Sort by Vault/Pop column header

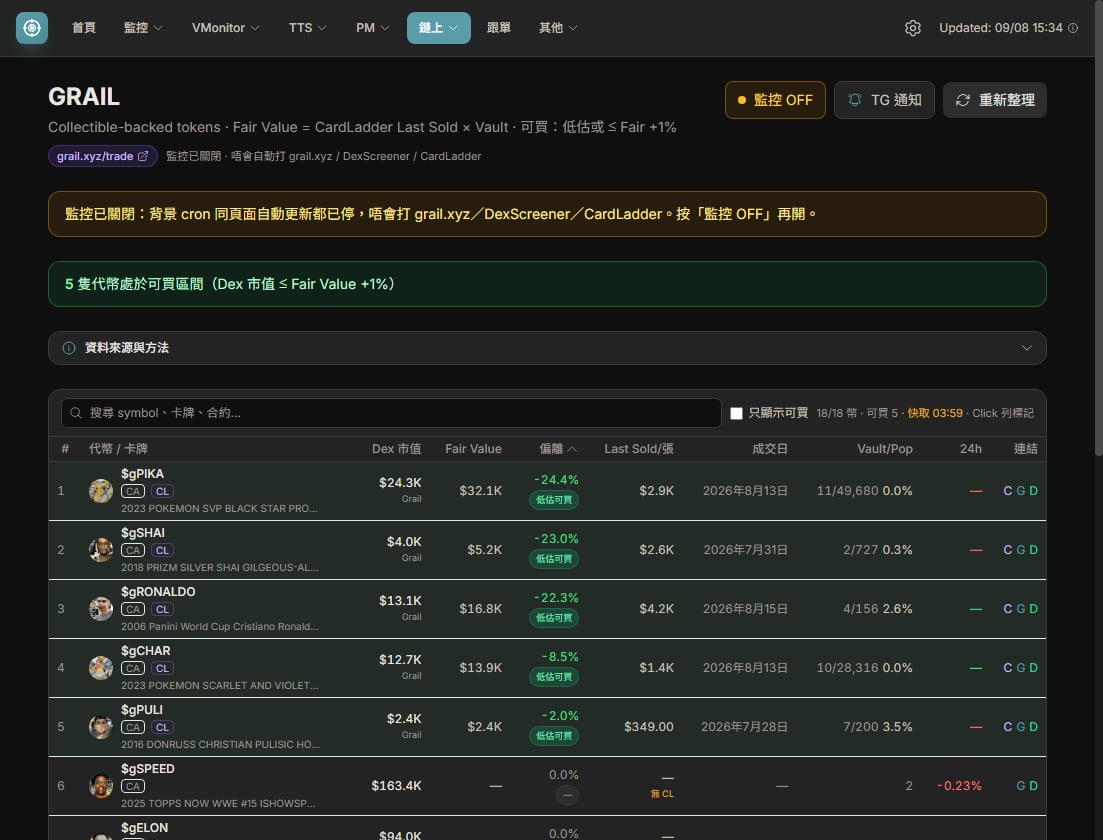pos(884,449)
